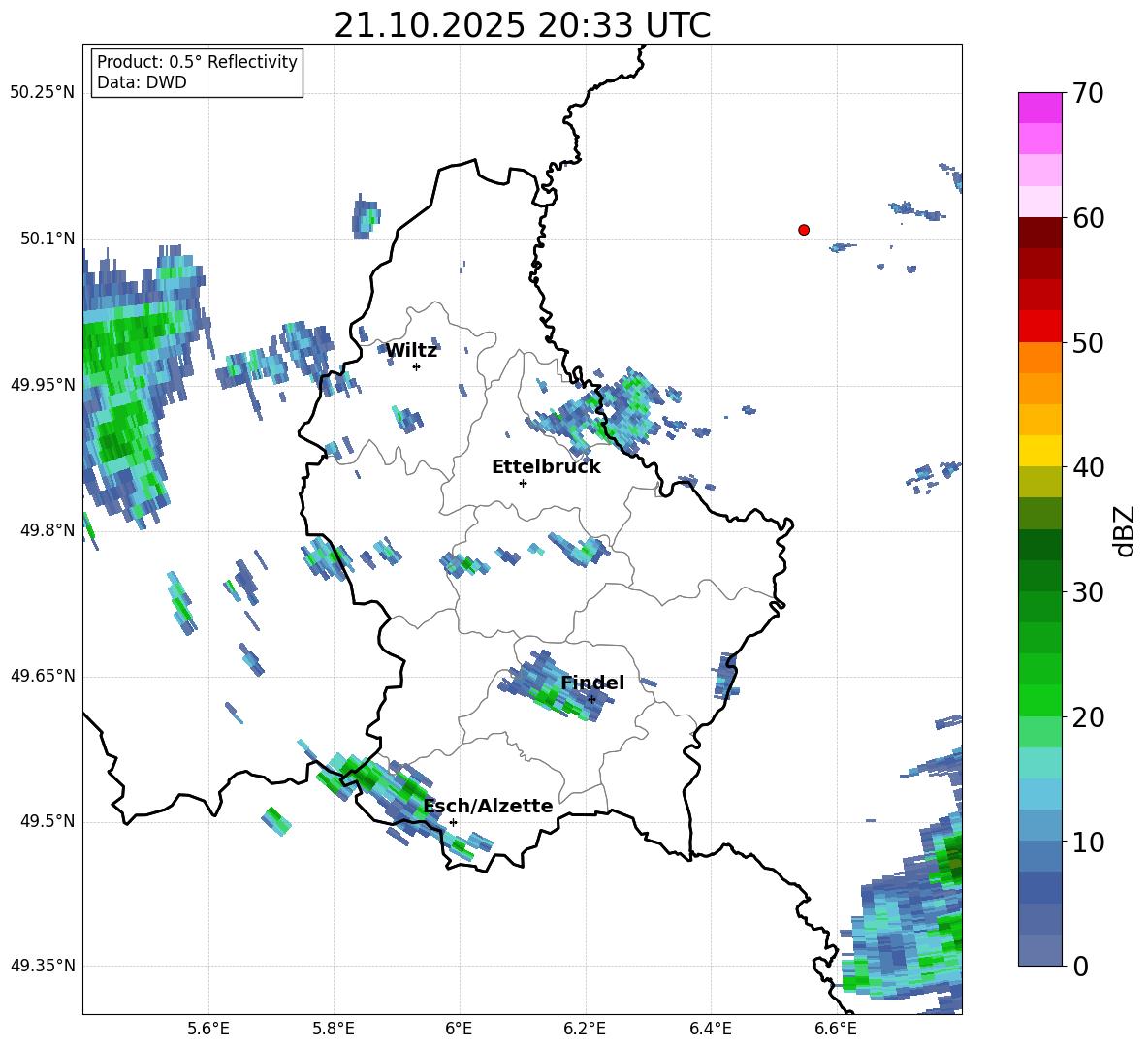Click the 70 value on the colorbar
The width and height of the screenshot is (1148, 1048).
(1088, 93)
